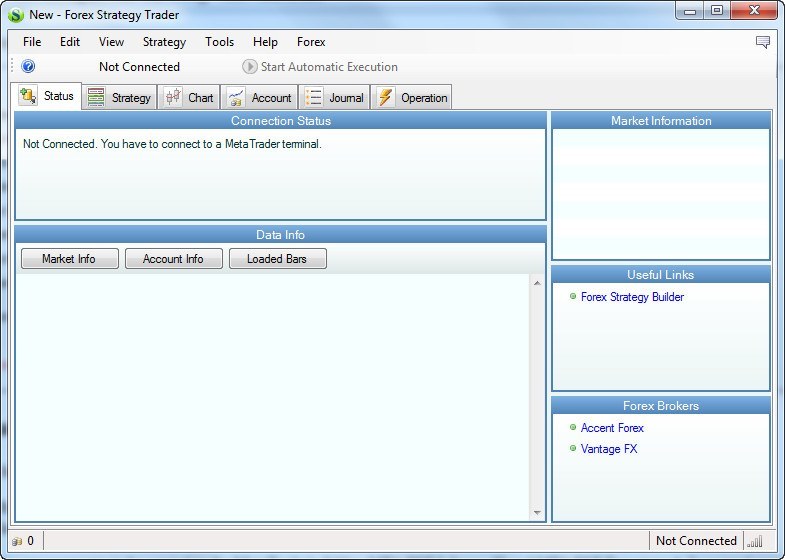Switch to the Operation tab
The image size is (785, 560).
point(412,97)
